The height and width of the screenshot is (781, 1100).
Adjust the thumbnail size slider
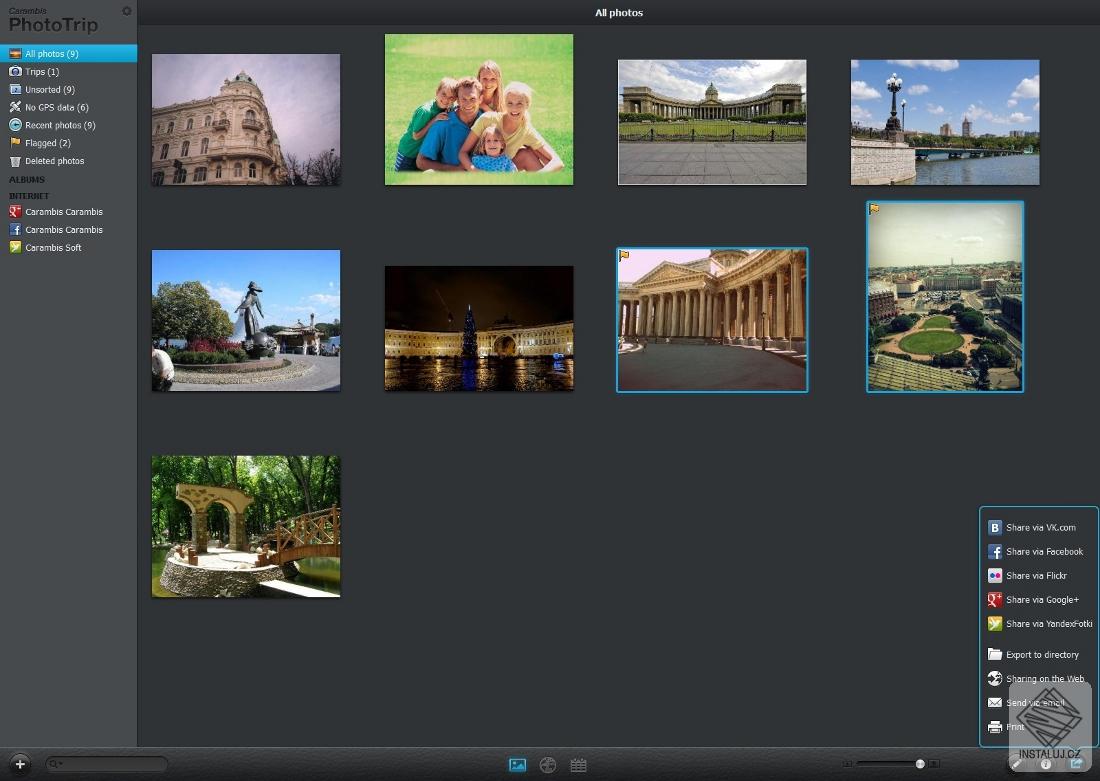921,763
